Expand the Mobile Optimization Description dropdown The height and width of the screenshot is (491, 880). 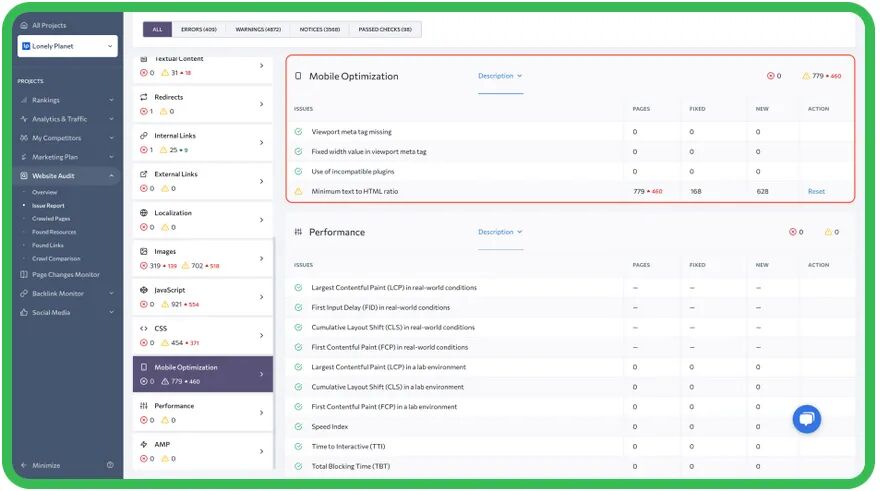(x=500, y=76)
